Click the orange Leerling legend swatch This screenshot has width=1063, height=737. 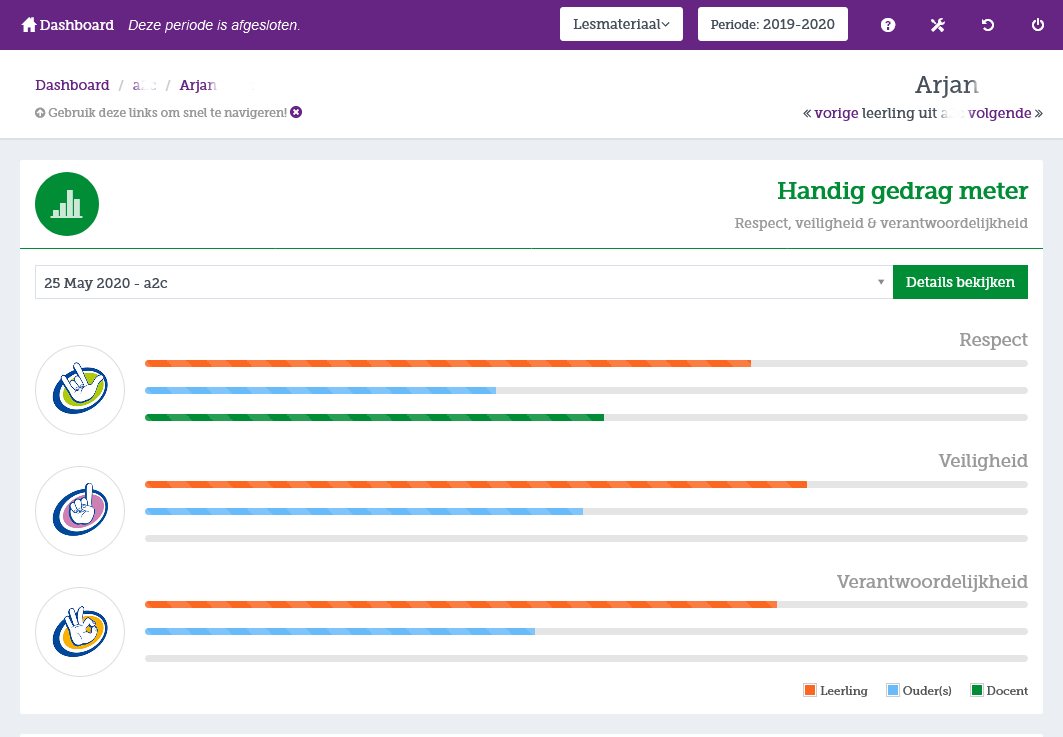(x=809, y=690)
